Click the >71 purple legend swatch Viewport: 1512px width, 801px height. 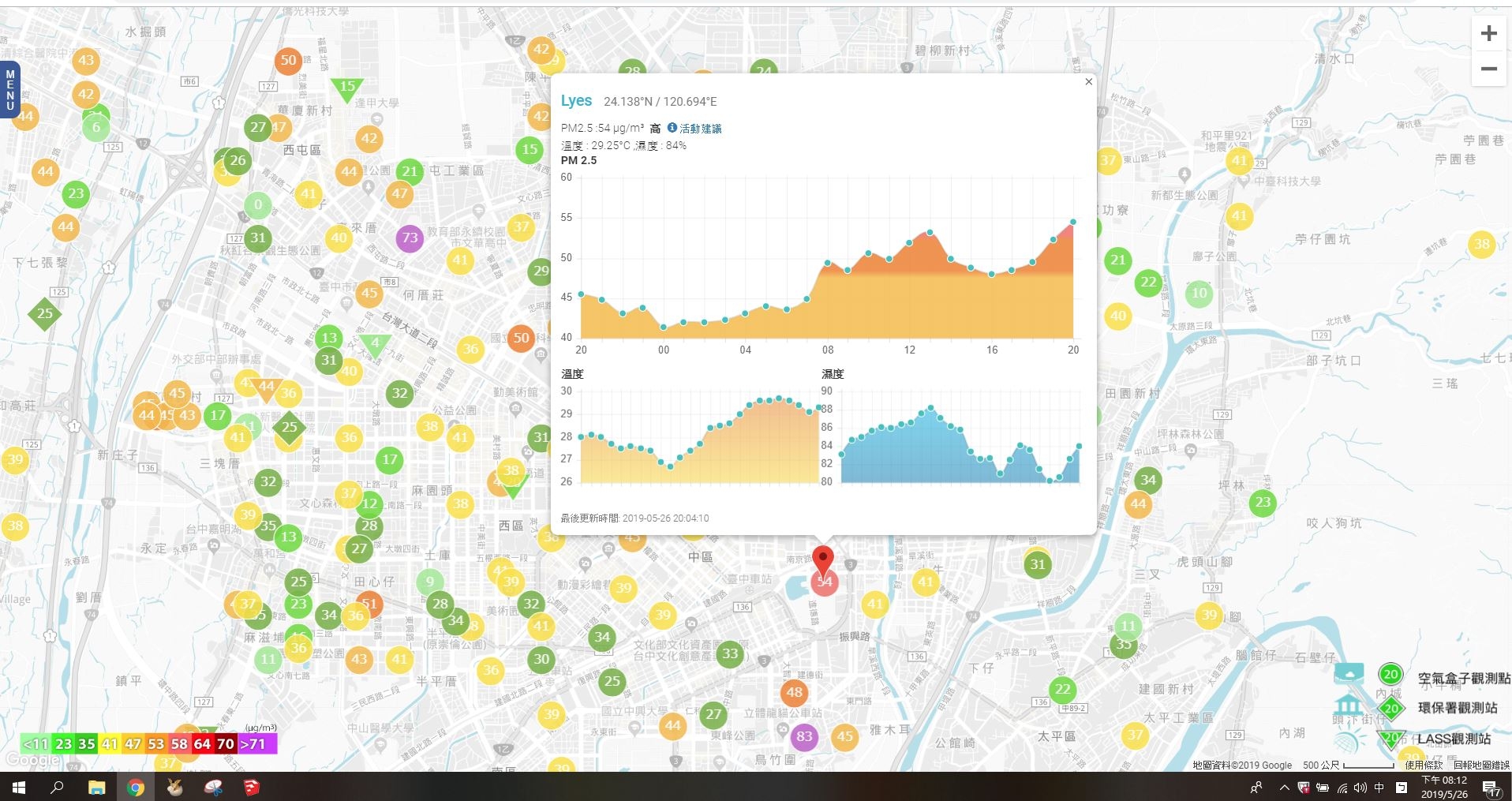pos(257,743)
